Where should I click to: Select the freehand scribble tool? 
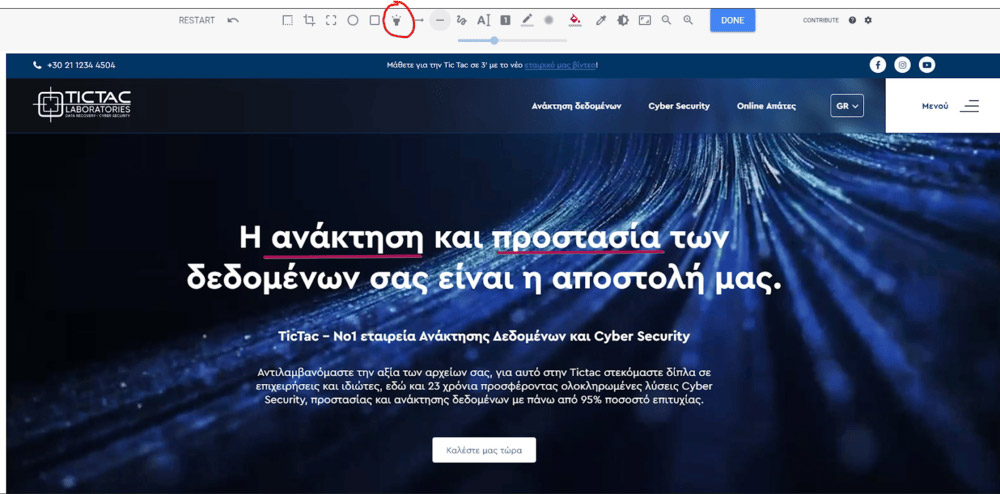(462, 20)
